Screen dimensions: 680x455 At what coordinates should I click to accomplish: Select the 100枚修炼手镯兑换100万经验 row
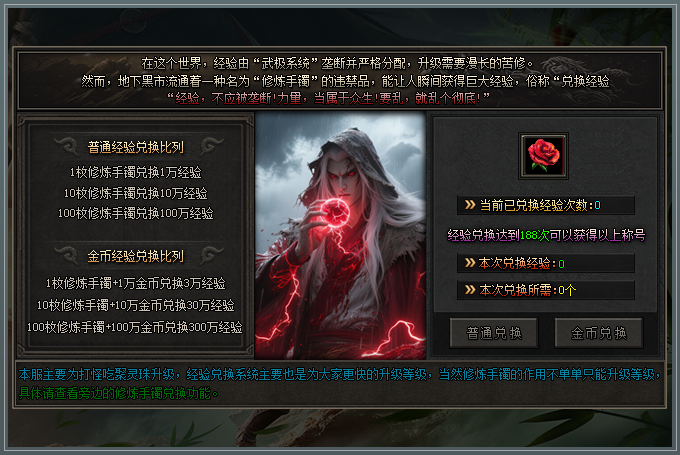coord(136,213)
